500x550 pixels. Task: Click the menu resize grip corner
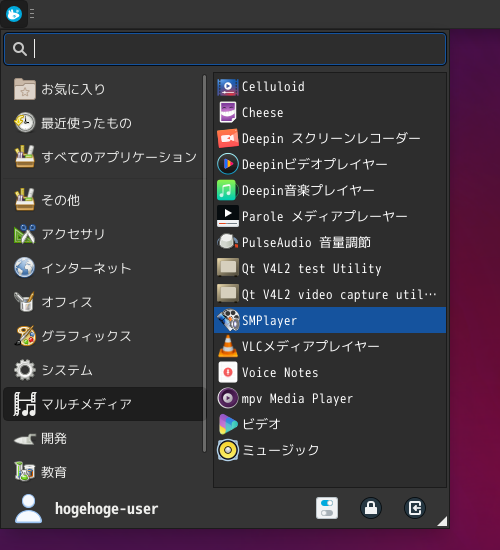coord(442,521)
